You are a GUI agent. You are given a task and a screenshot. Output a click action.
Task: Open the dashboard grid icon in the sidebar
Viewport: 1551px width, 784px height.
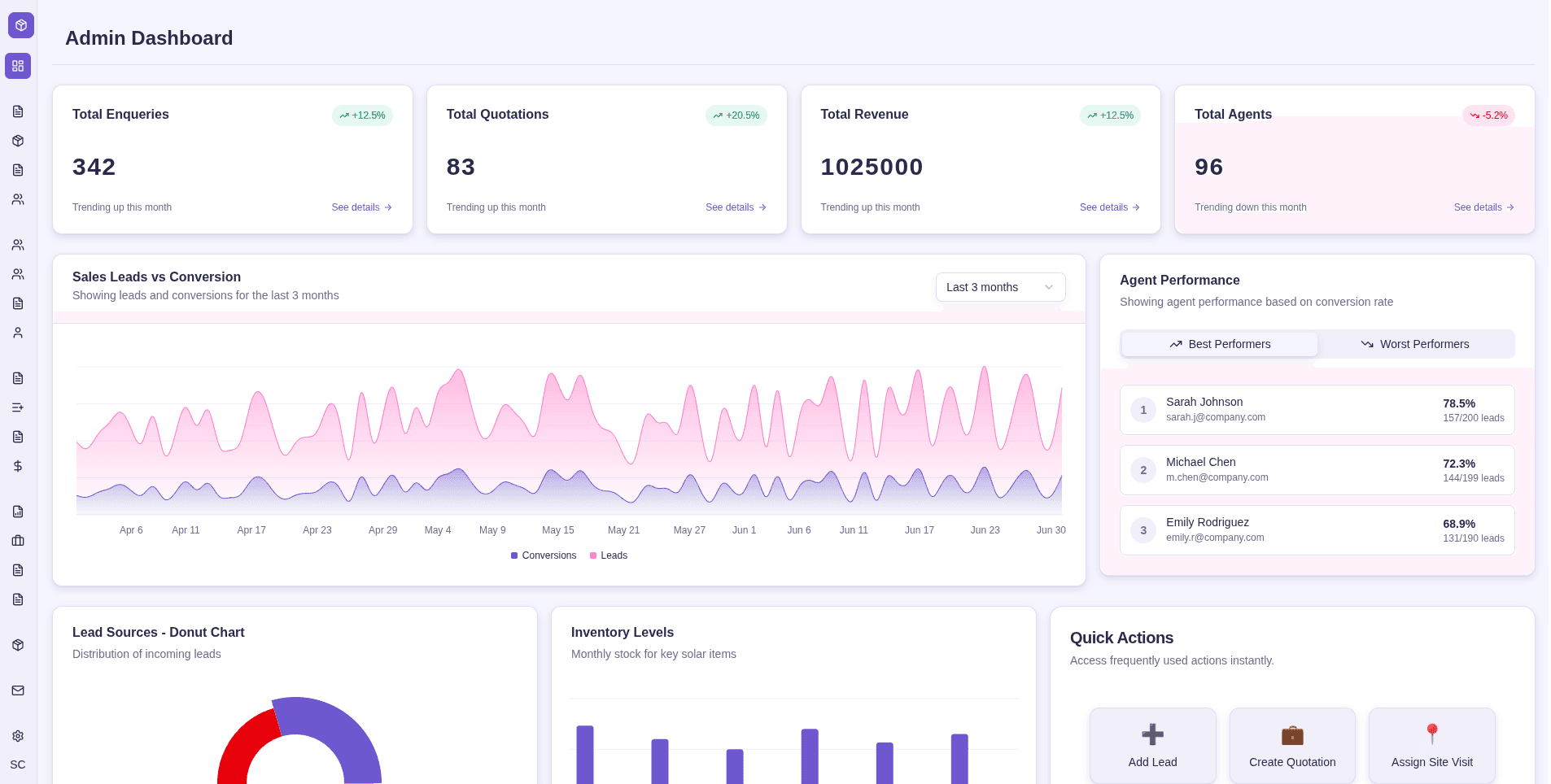[x=18, y=66]
